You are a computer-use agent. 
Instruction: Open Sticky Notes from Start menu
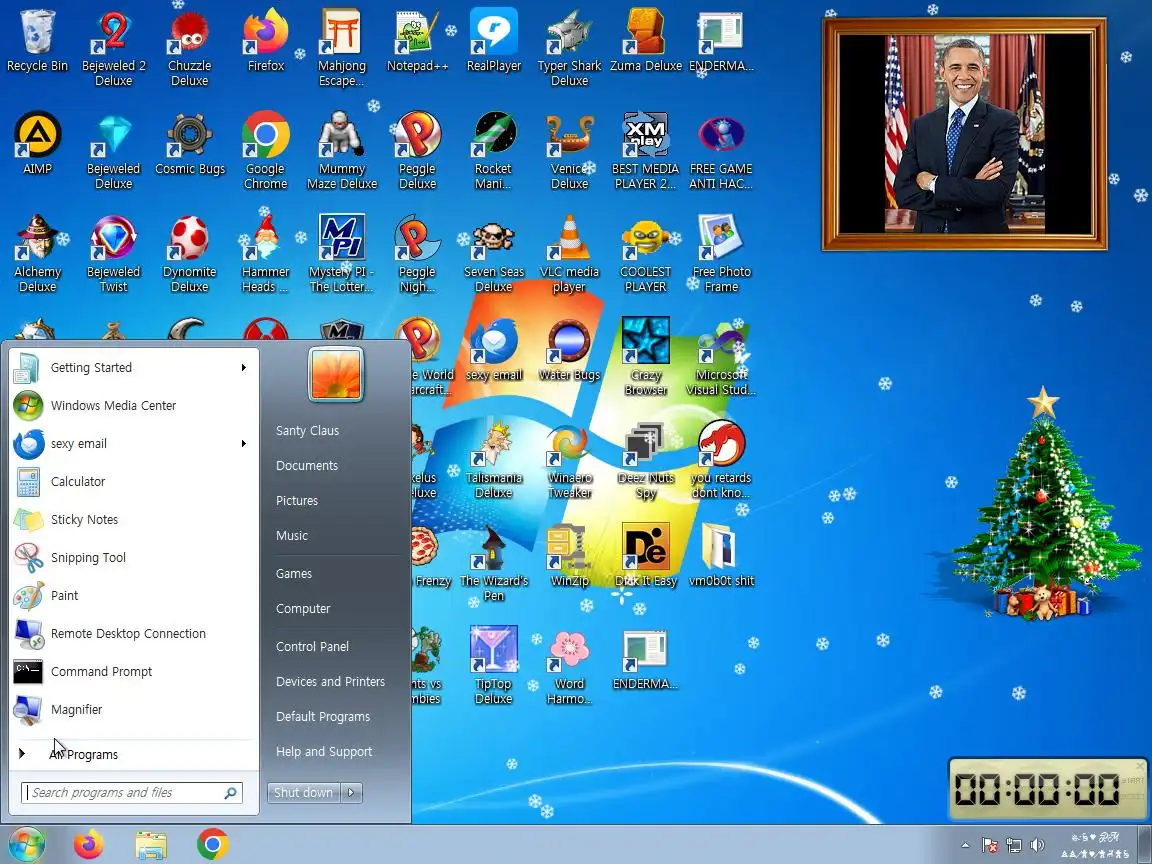pos(132,519)
